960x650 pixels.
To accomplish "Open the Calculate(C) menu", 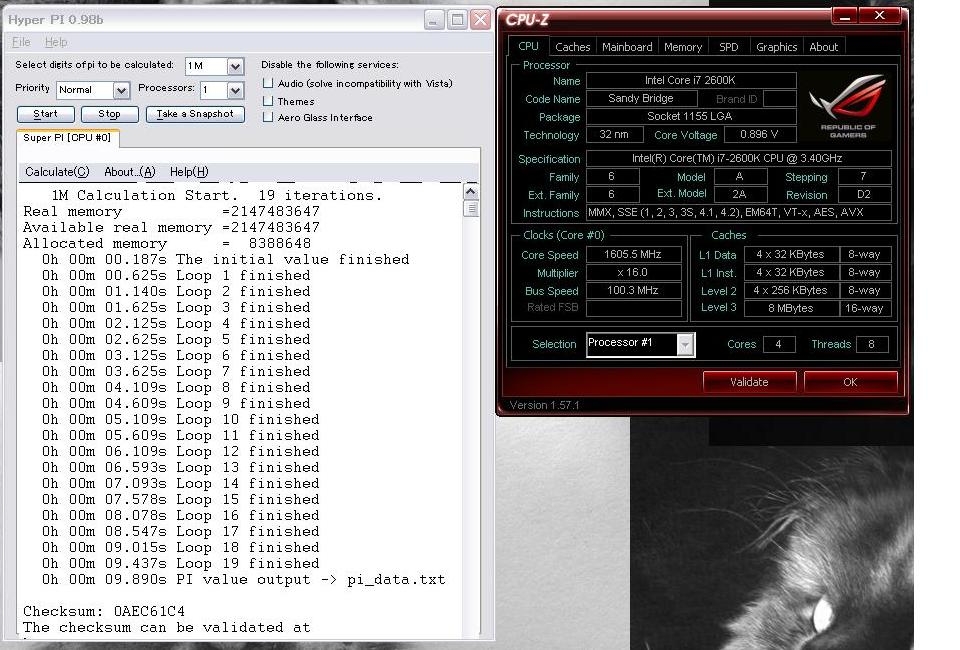I will [57, 172].
